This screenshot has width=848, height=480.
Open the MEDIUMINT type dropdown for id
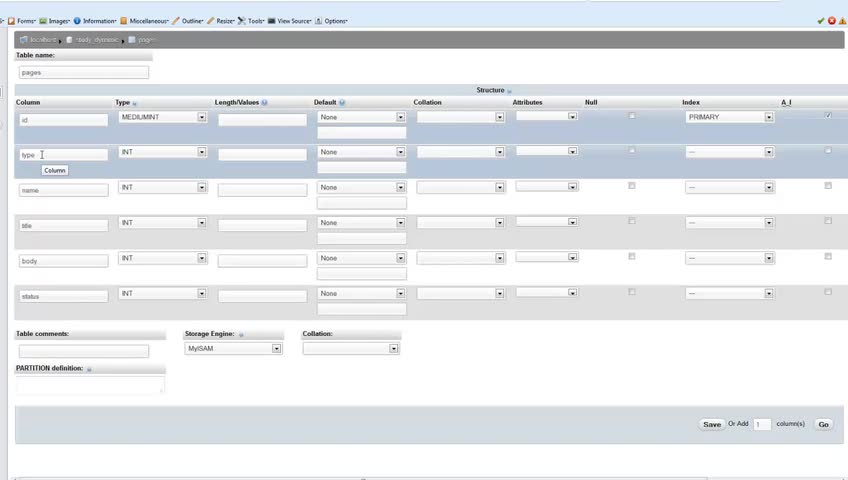[163, 117]
